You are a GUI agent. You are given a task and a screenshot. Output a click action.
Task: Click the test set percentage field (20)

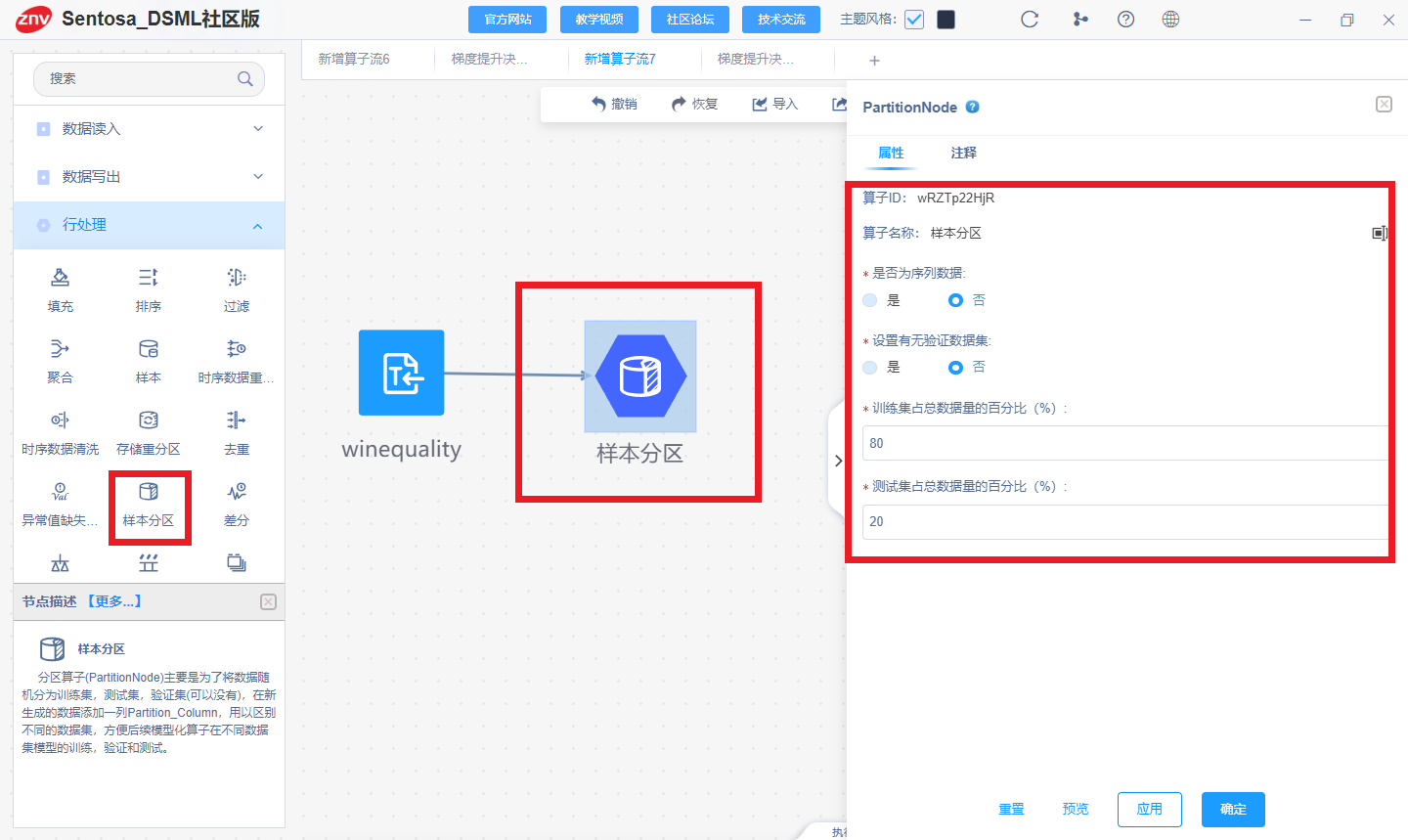pos(1125,522)
